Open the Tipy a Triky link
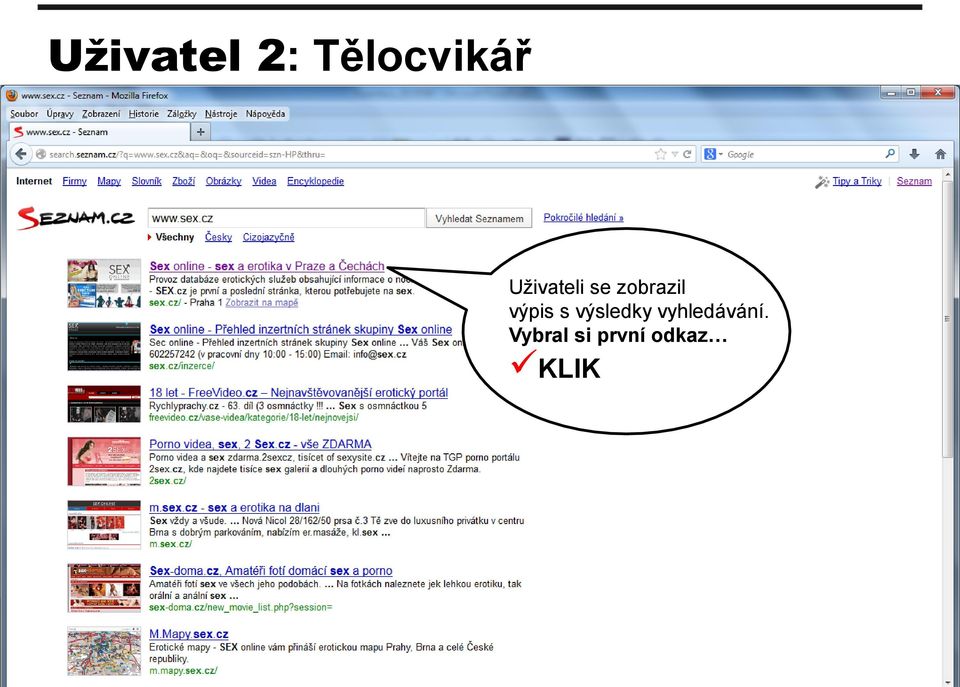 click(857, 181)
